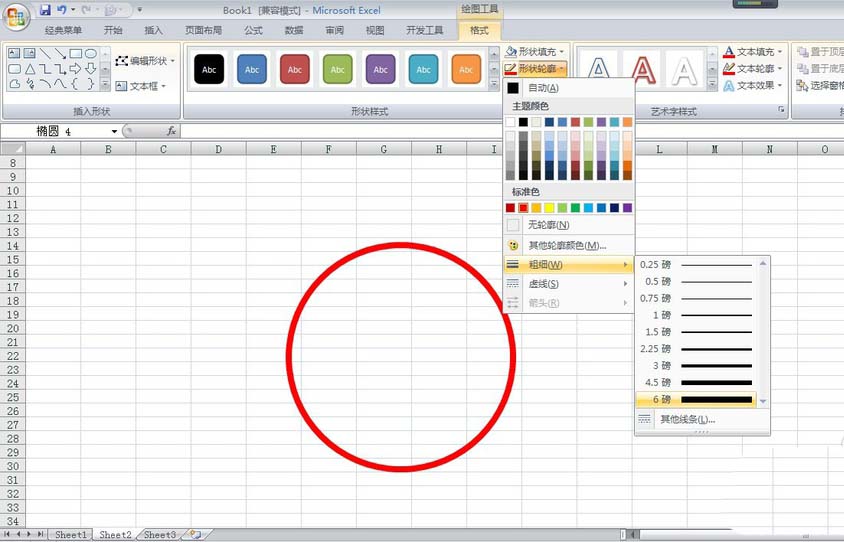The image size is (844, 542).
Task: Switch to the 公式 tab
Action: (x=253, y=30)
